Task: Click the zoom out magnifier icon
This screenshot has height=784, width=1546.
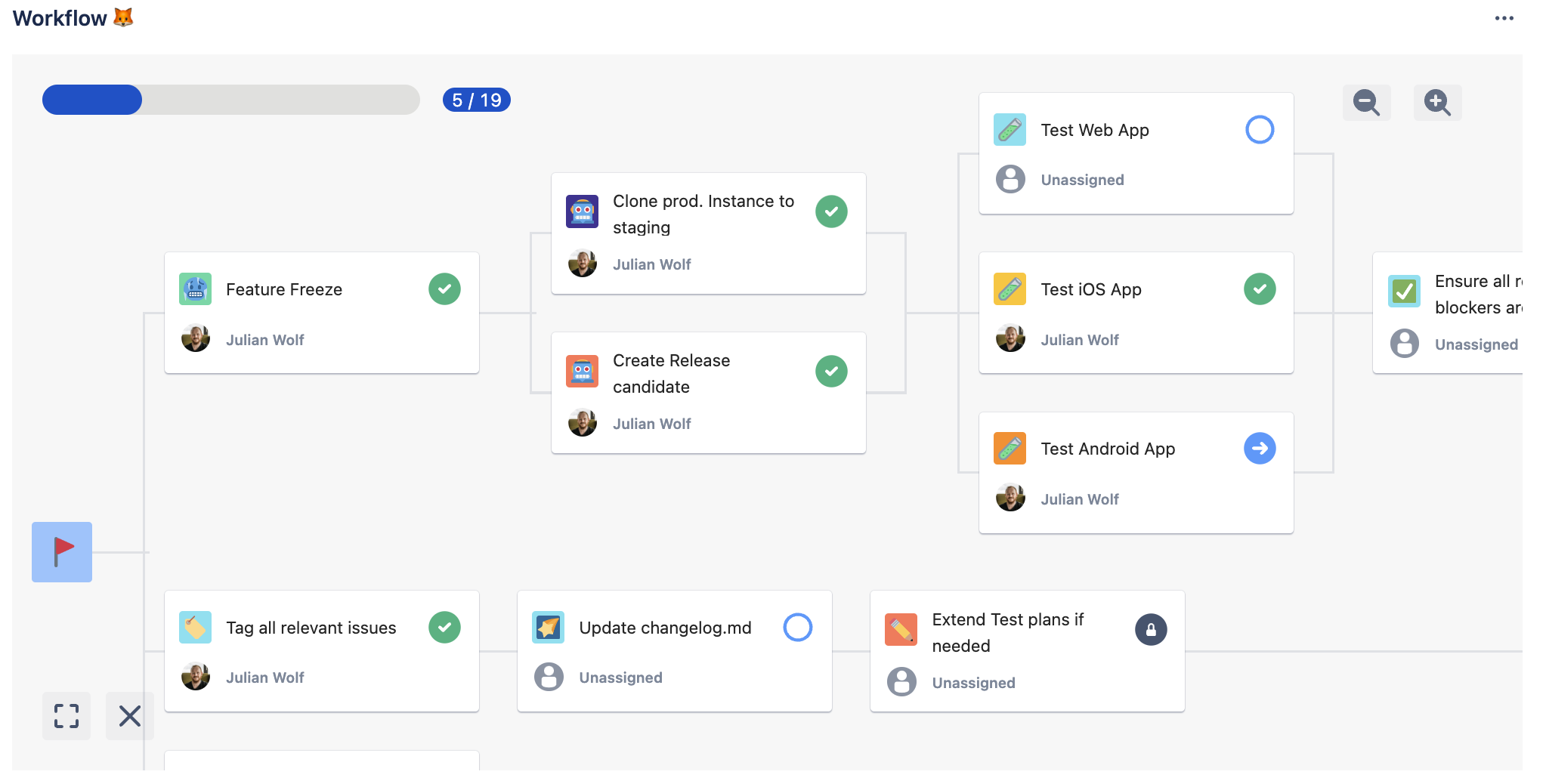Action: [1366, 102]
